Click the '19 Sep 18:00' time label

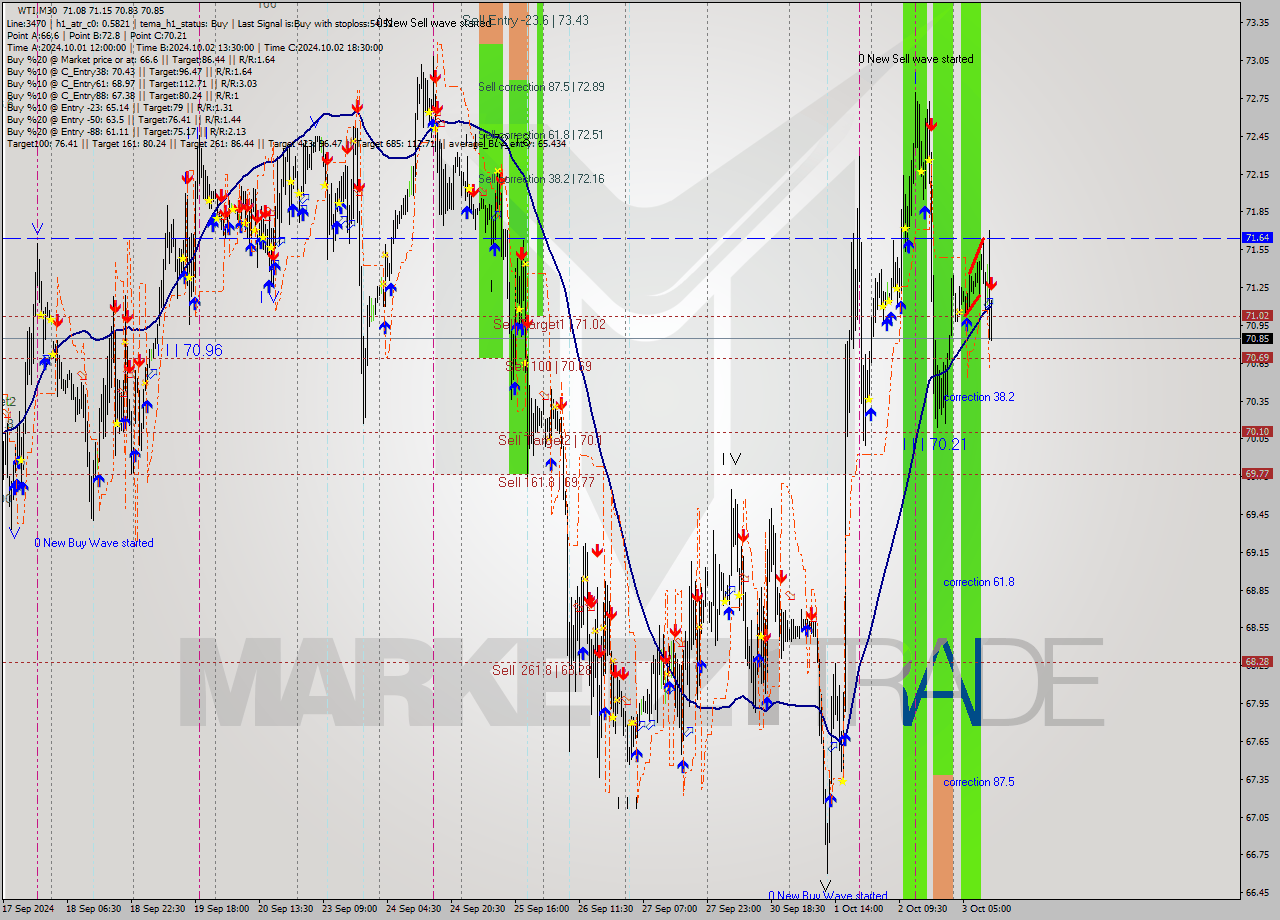click(x=221, y=909)
